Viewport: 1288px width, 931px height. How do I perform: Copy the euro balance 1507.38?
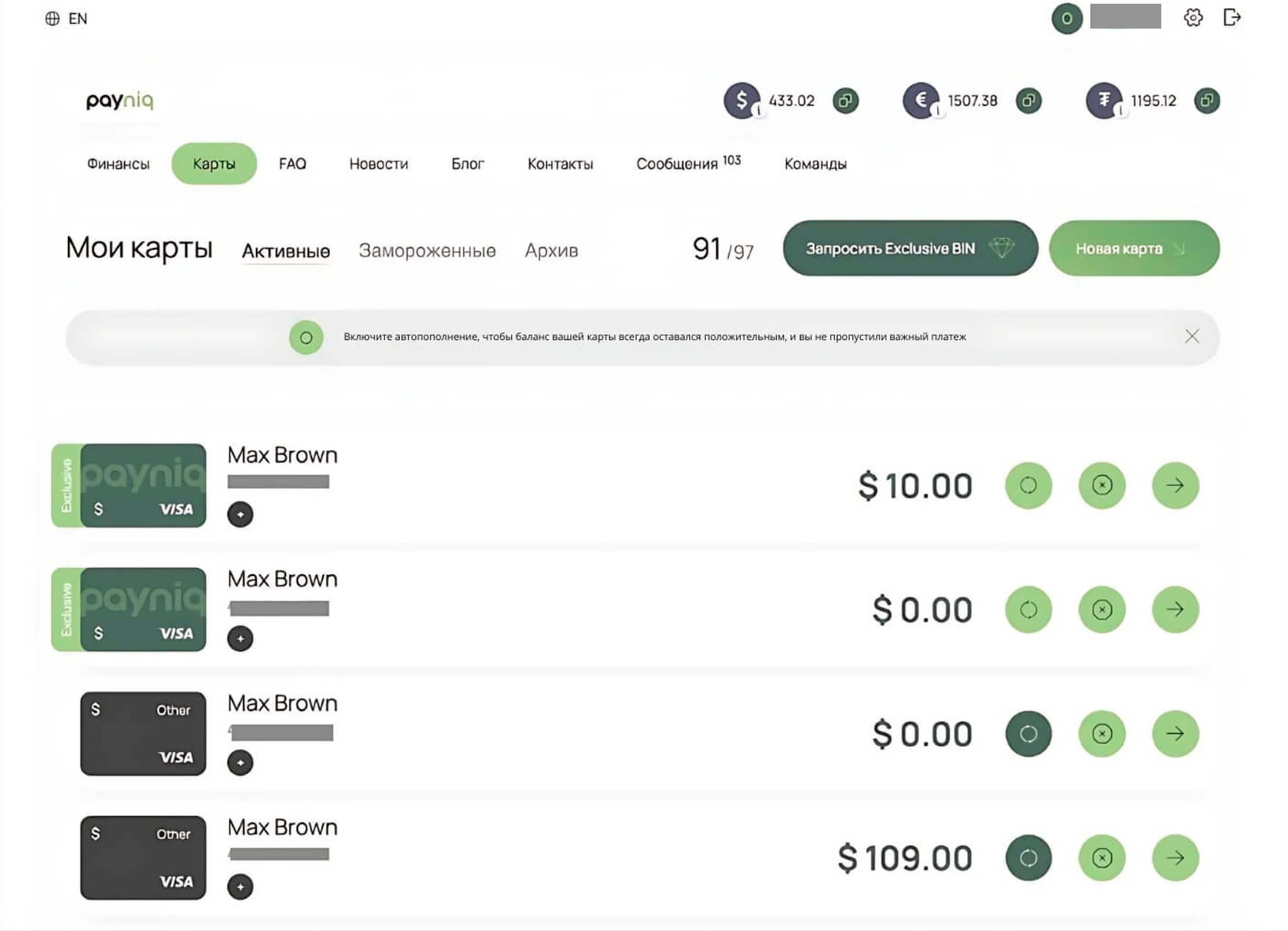1028,100
